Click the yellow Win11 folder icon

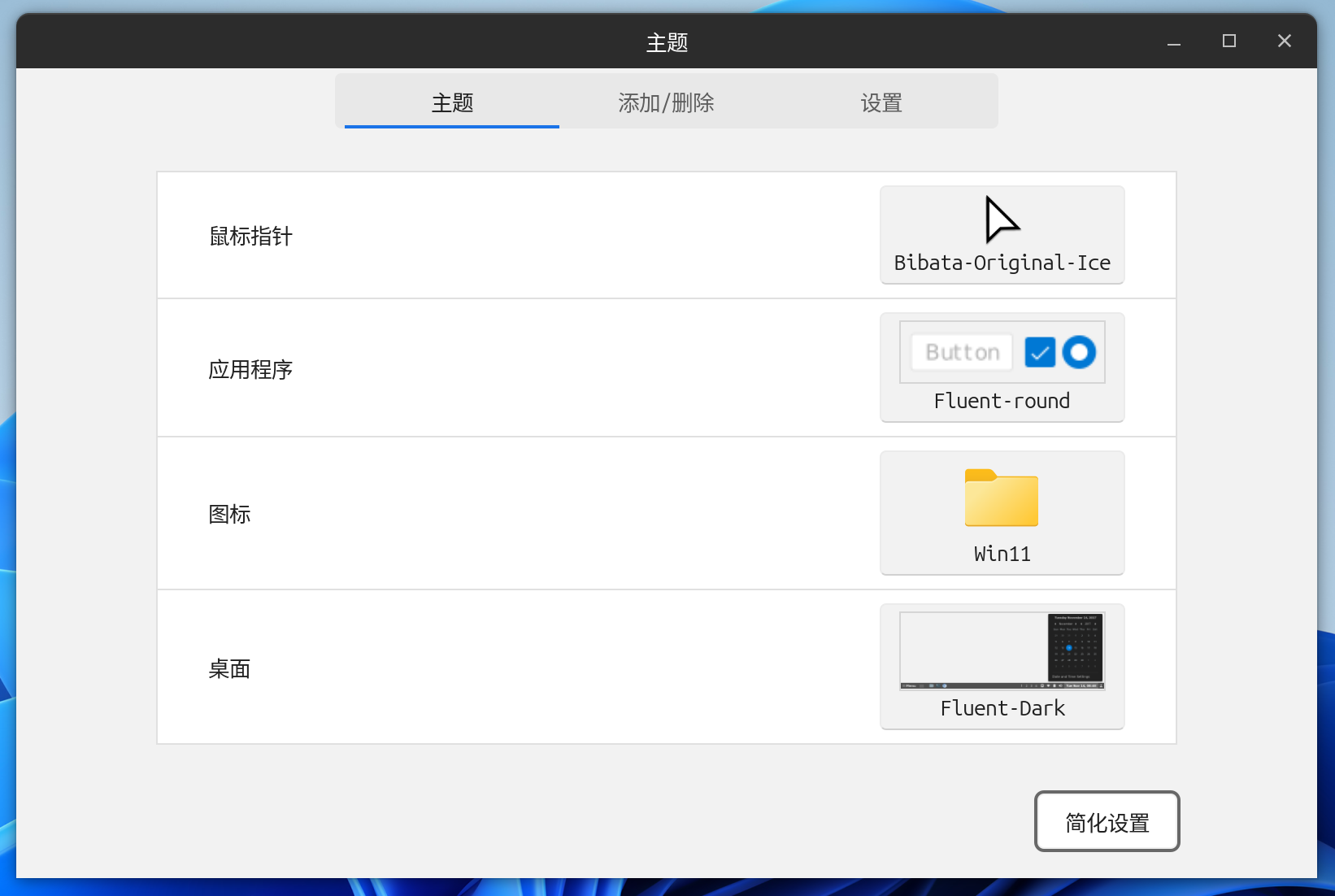click(1001, 498)
